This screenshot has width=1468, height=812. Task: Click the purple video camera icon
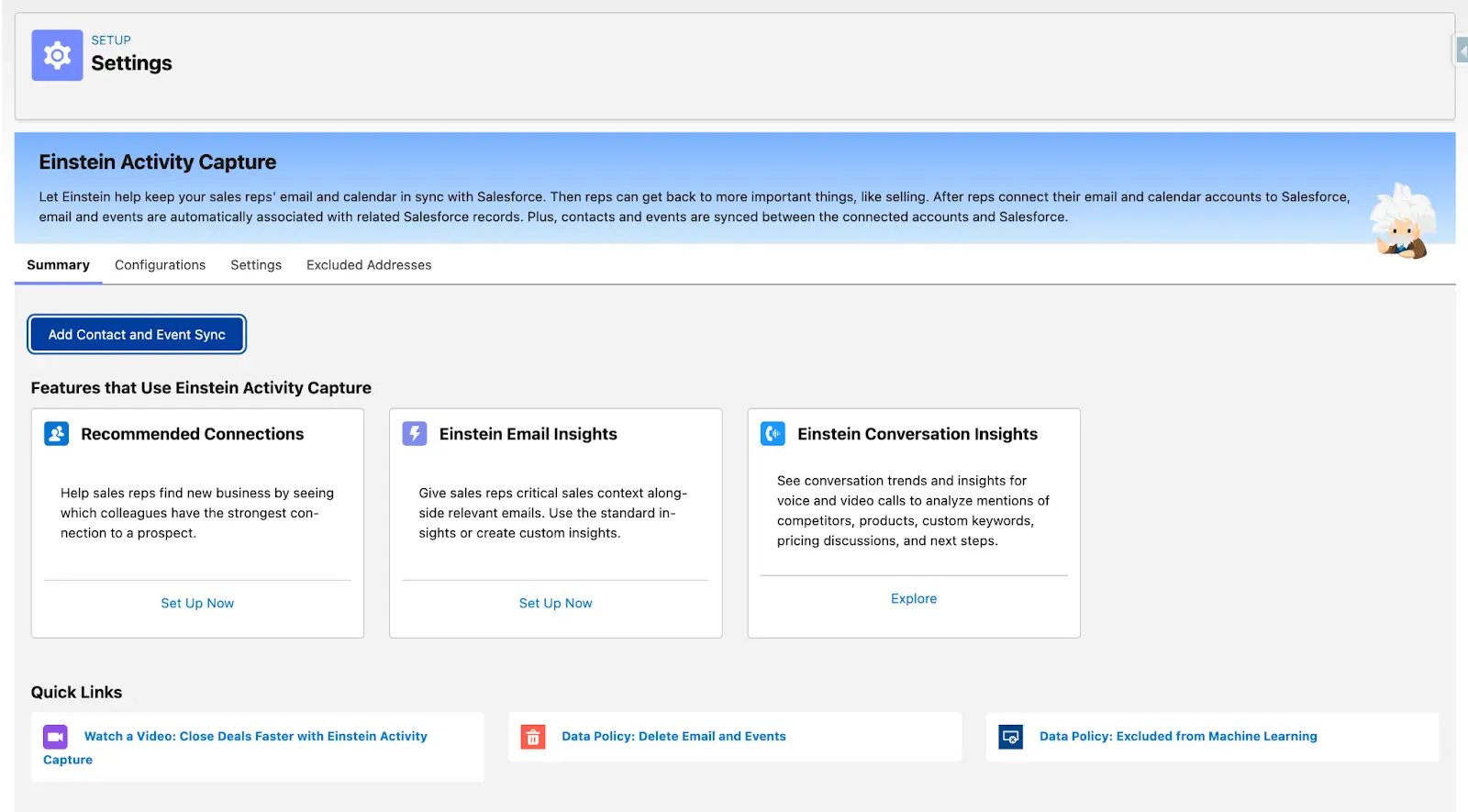pyautogui.click(x=55, y=737)
